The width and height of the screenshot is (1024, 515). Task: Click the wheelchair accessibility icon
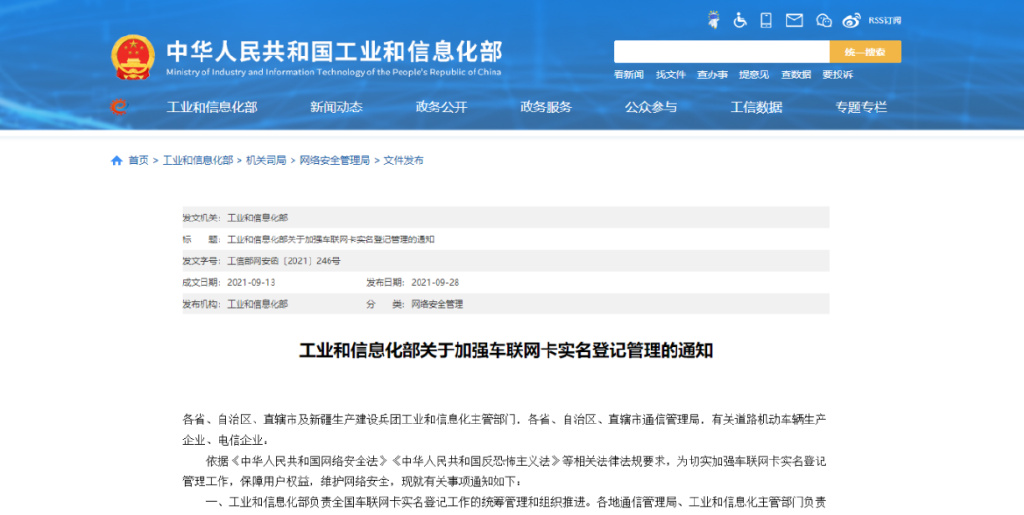740,20
